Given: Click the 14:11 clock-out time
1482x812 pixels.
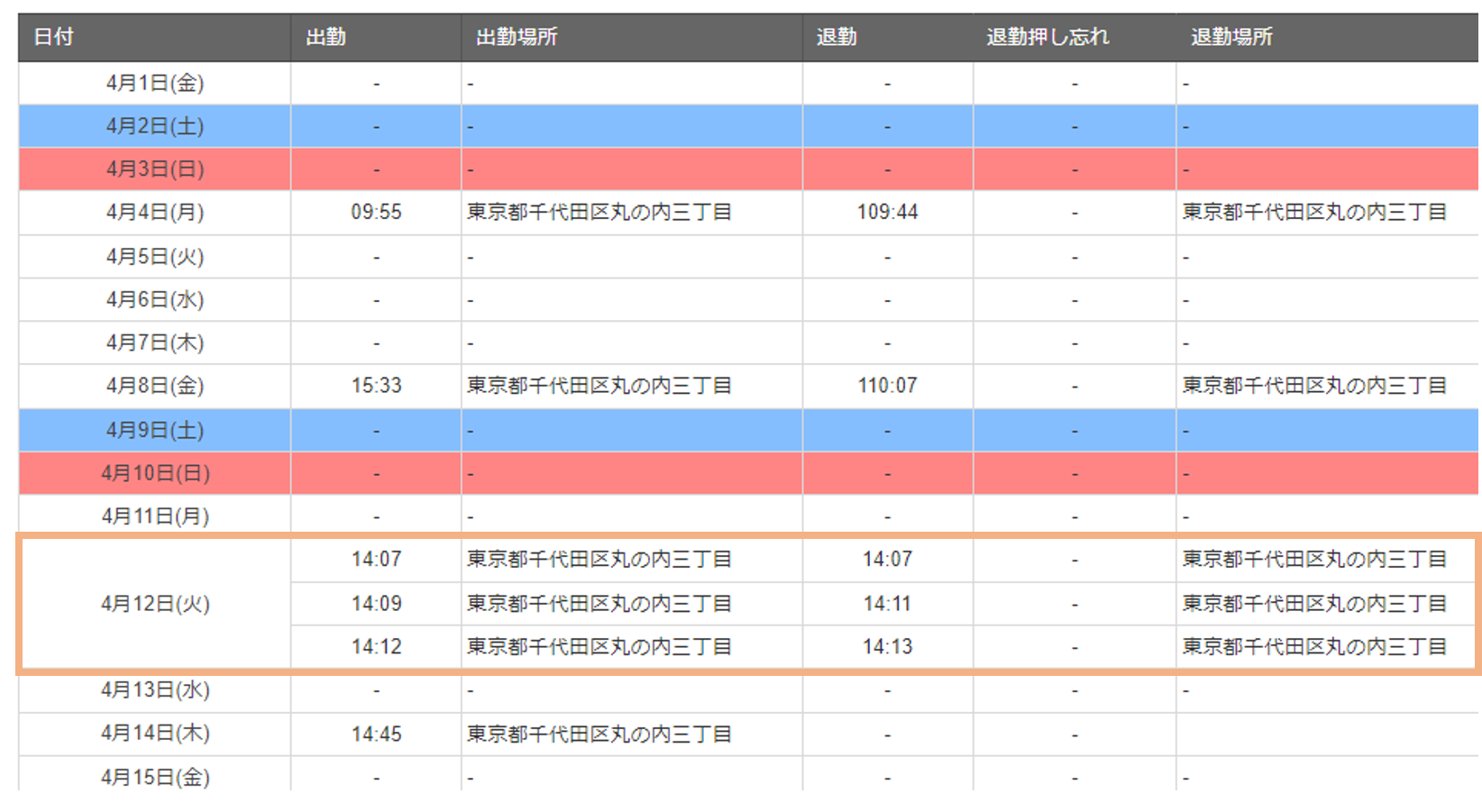Looking at the screenshot, I should click(887, 604).
